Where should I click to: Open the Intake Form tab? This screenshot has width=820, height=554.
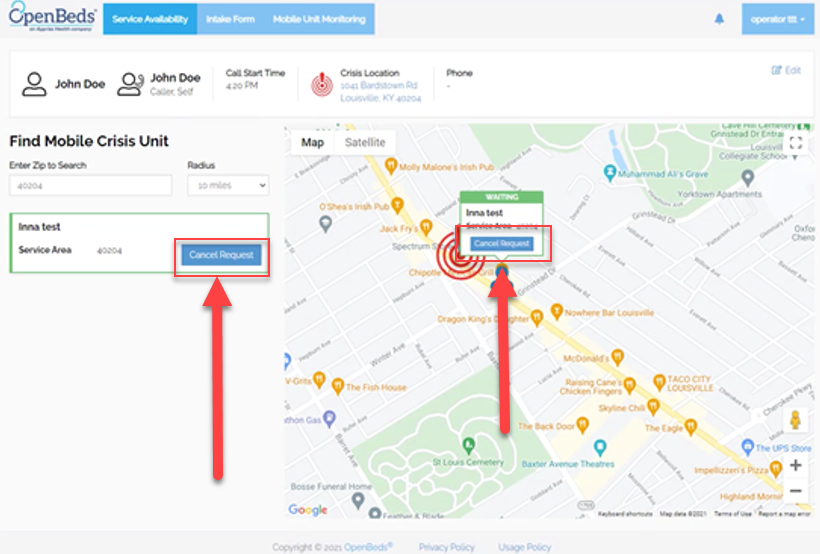(230, 19)
